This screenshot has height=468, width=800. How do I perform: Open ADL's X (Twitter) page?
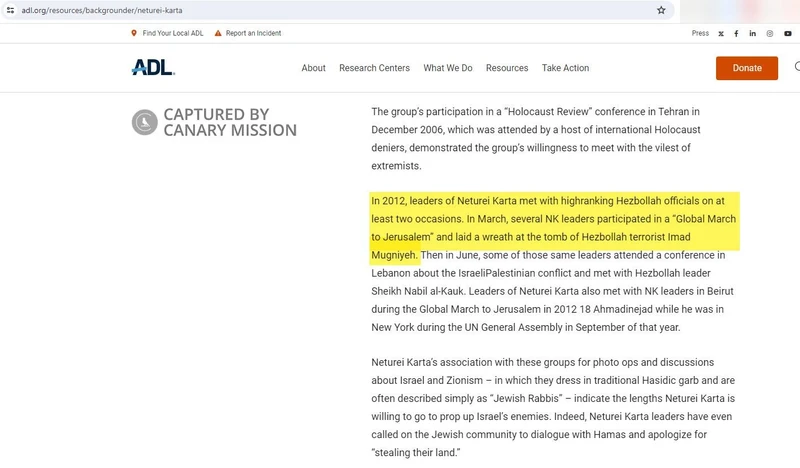[721, 33]
